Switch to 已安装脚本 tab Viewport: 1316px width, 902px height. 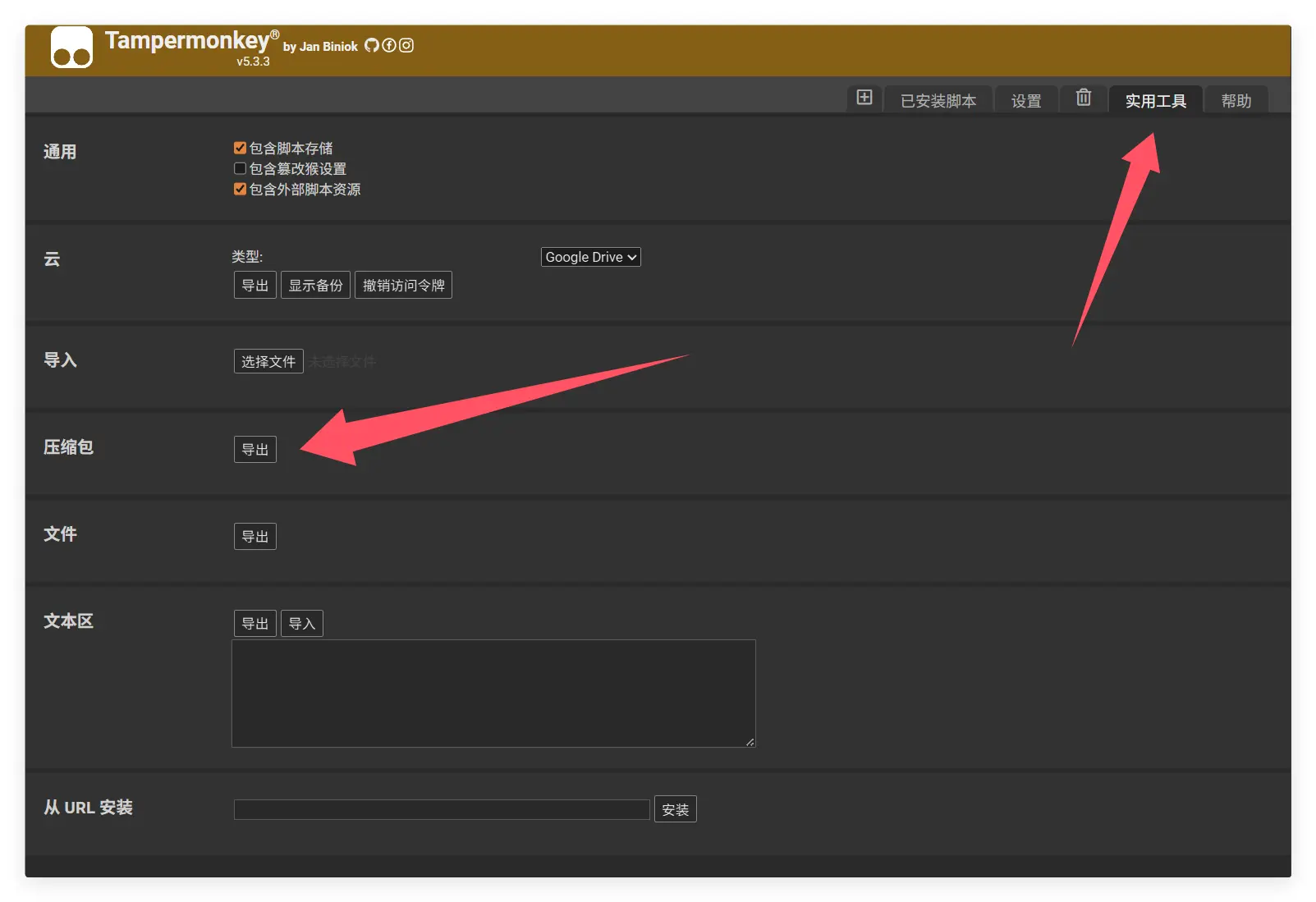938,100
